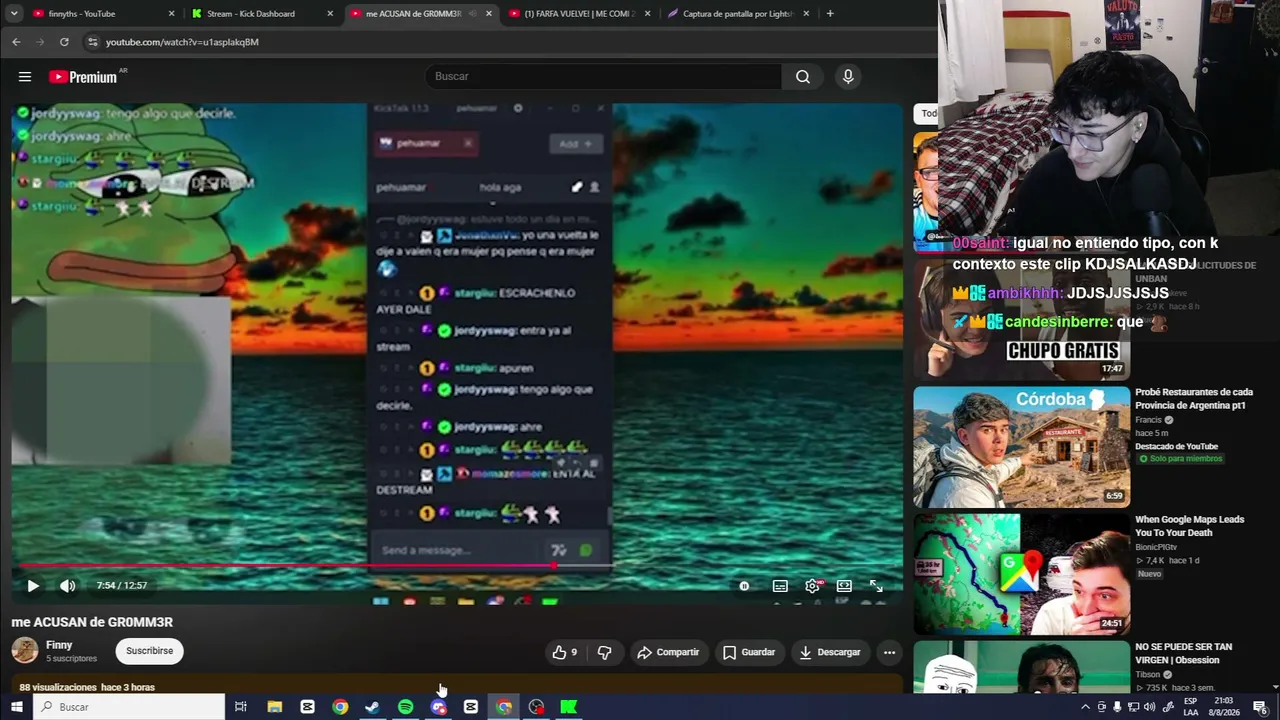Image resolution: width=1280 pixels, height=720 pixels.
Task: Open the Probé Restaurantes de cada Provincia title
Action: (1194, 399)
